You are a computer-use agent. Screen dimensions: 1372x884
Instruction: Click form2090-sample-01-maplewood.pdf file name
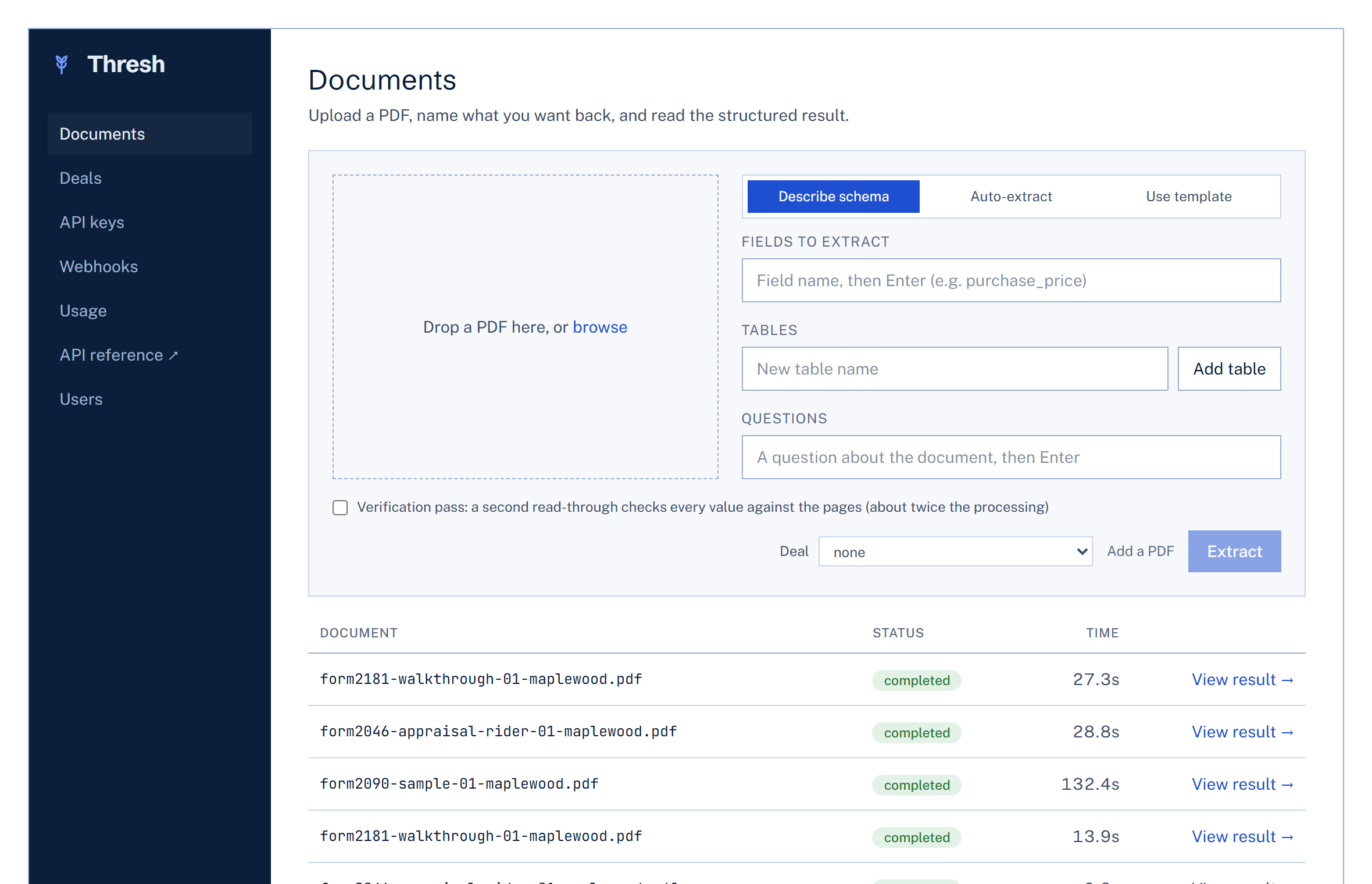[459, 784]
